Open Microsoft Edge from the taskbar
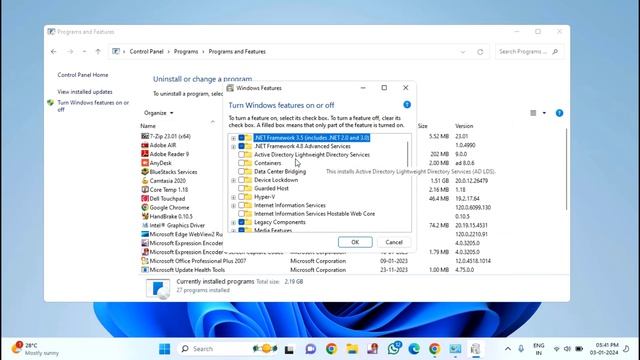 414,349
